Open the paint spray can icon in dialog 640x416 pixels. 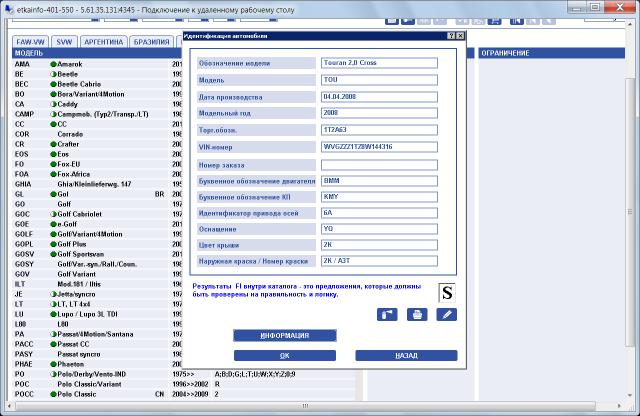coord(387,315)
